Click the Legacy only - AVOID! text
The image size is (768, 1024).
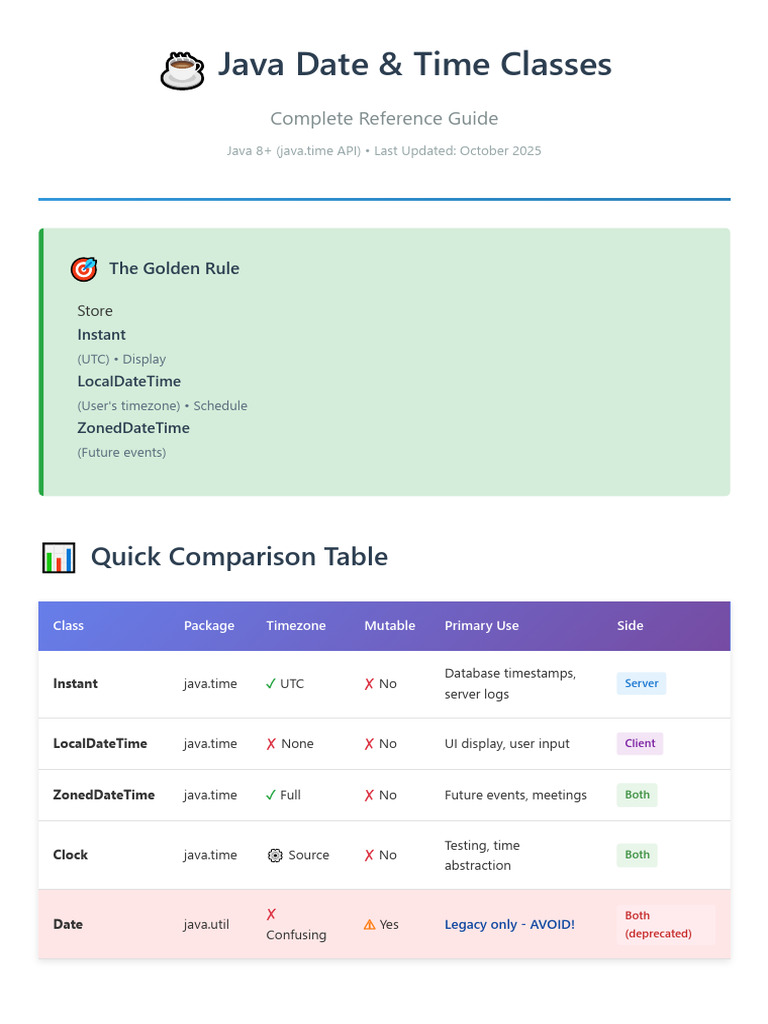pyautogui.click(x=510, y=925)
